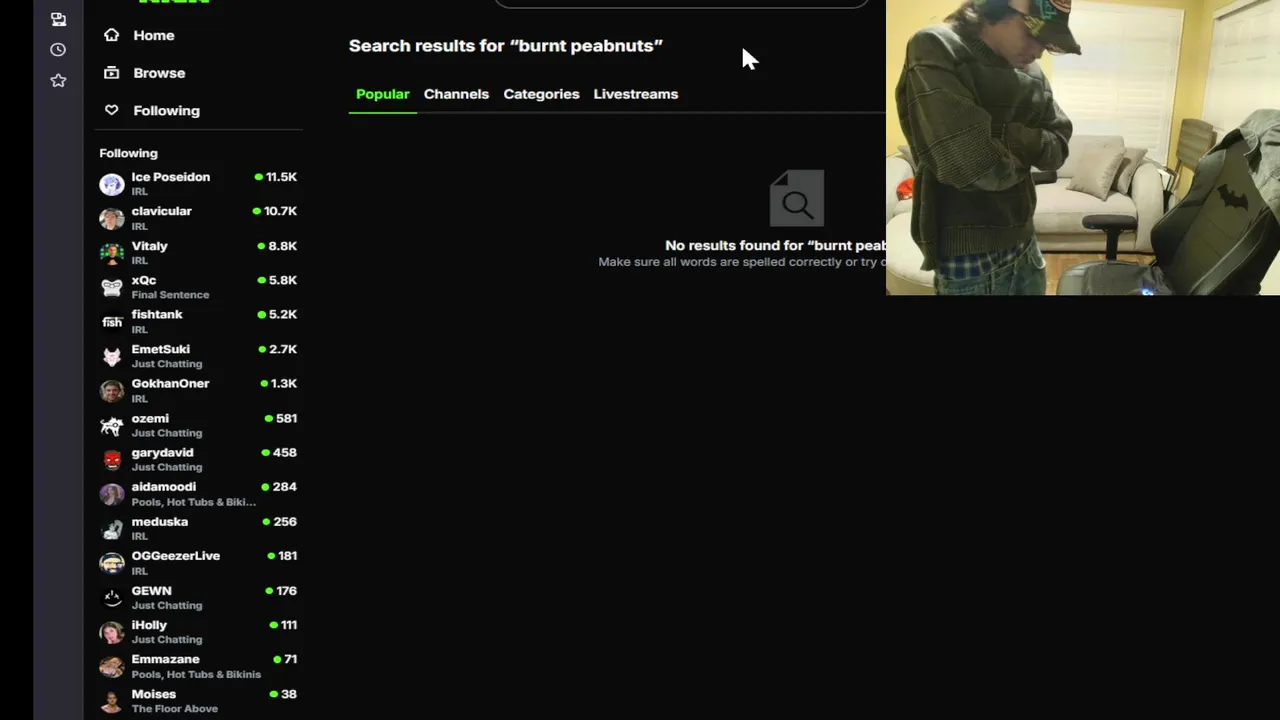Open Moises's channel avatar
This screenshot has width=1280, height=720.
coord(112,701)
